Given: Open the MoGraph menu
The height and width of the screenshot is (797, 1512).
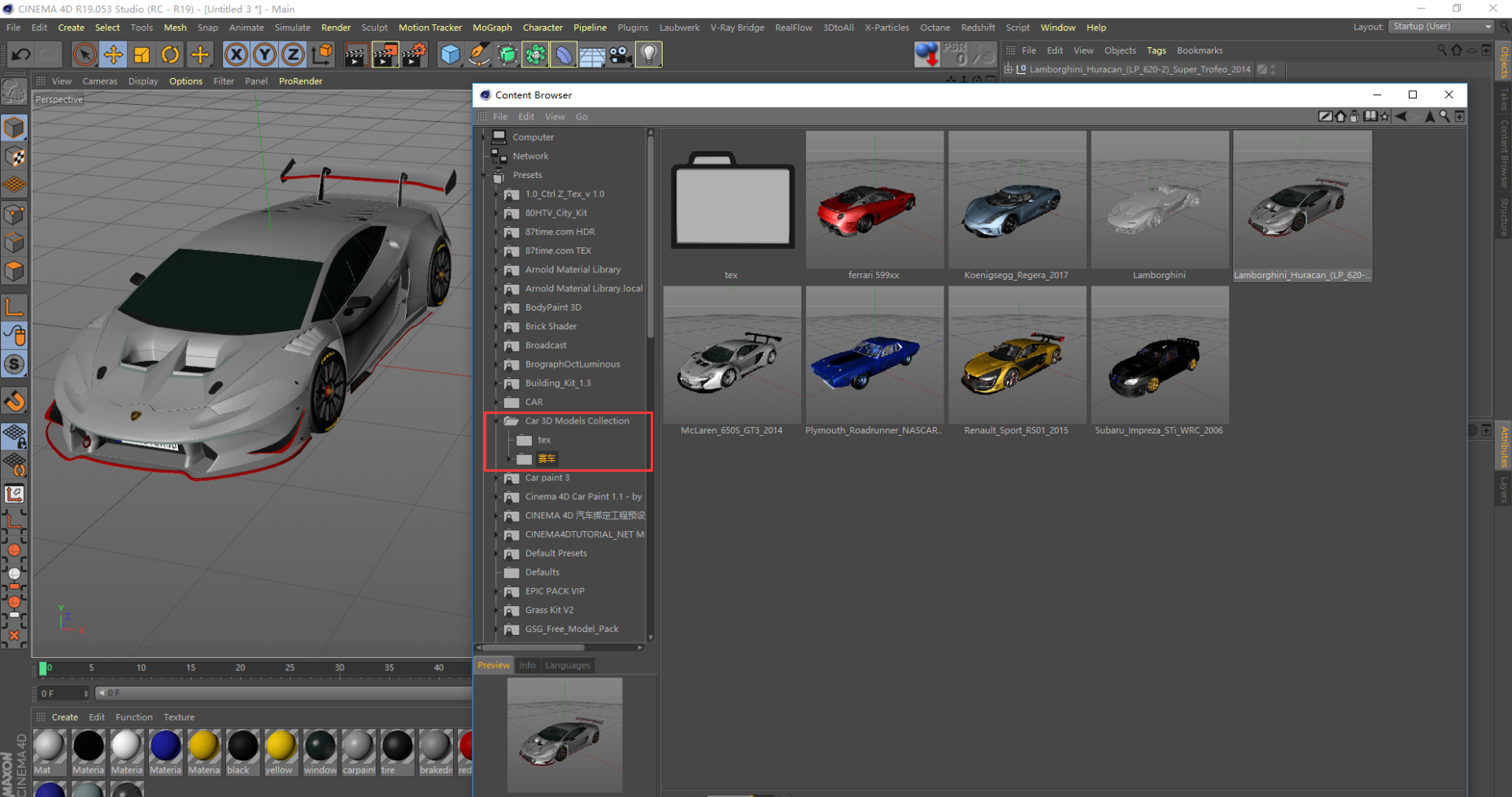Looking at the screenshot, I should point(492,27).
